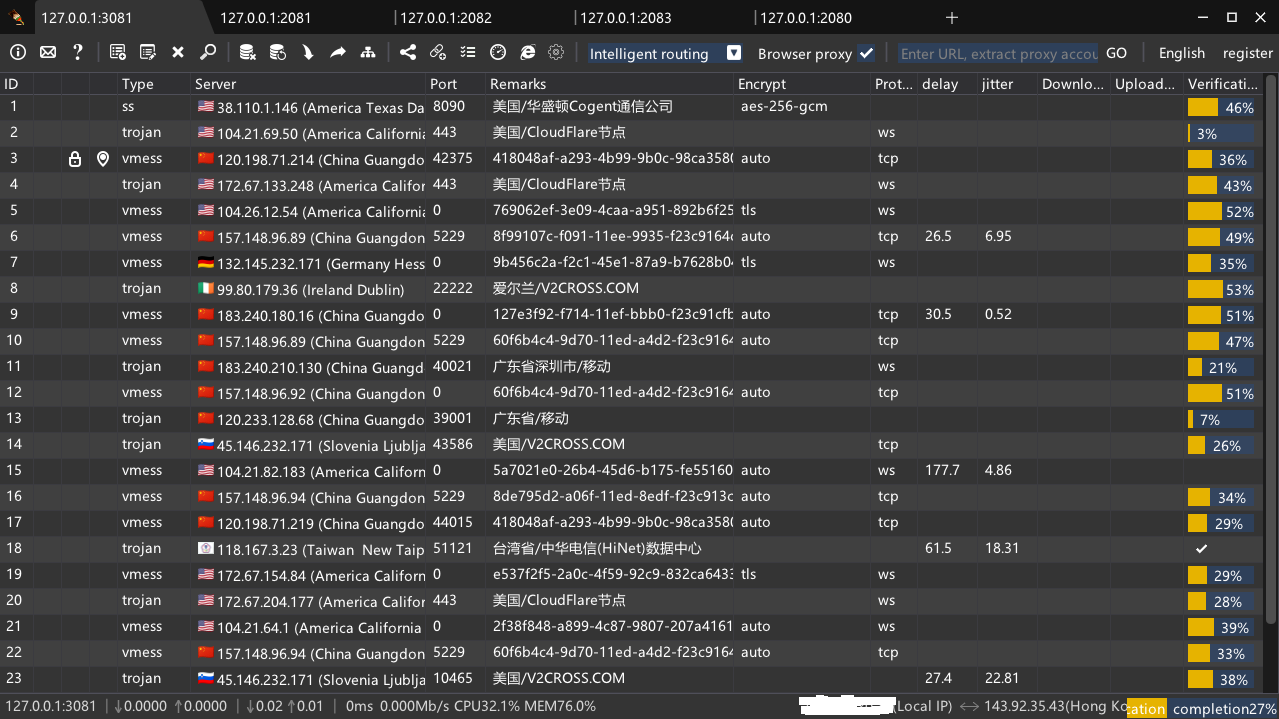Screen dimensions: 1279x719
Task: Click the 53% verification bar on row 8
Action: [1220, 289]
